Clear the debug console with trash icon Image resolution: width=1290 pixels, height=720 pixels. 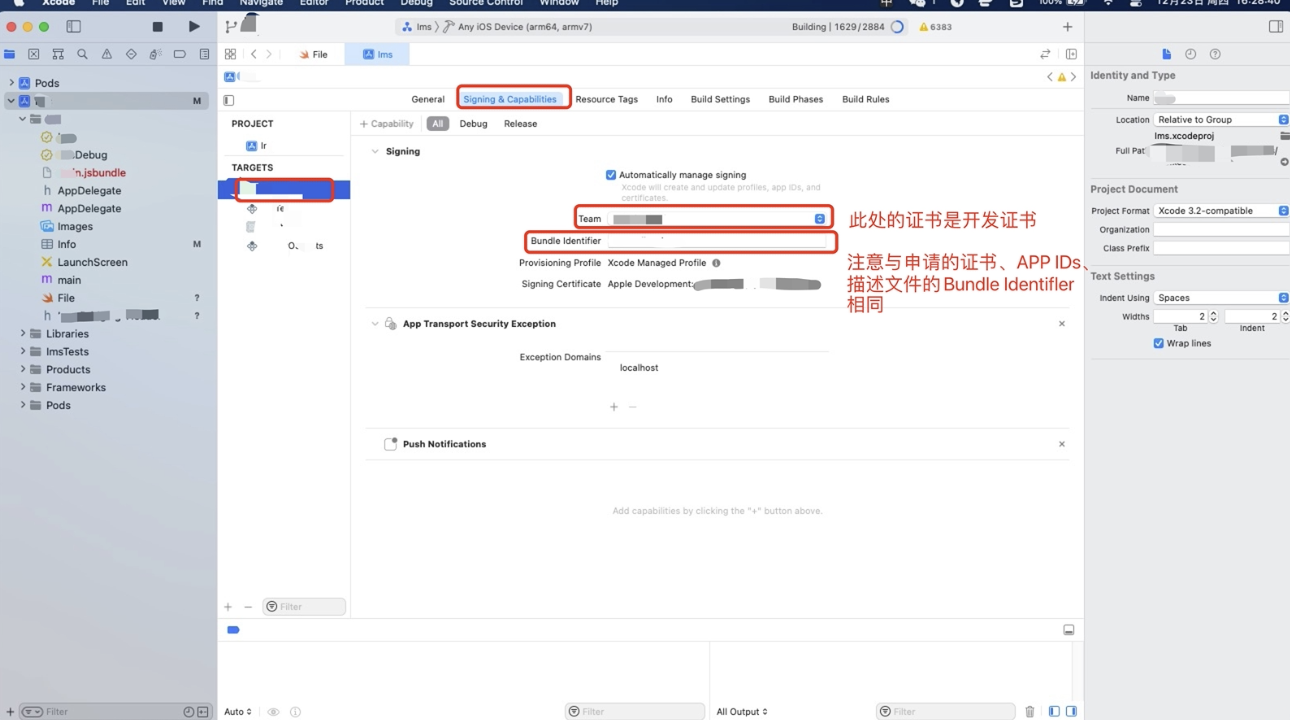pos(1030,712)
